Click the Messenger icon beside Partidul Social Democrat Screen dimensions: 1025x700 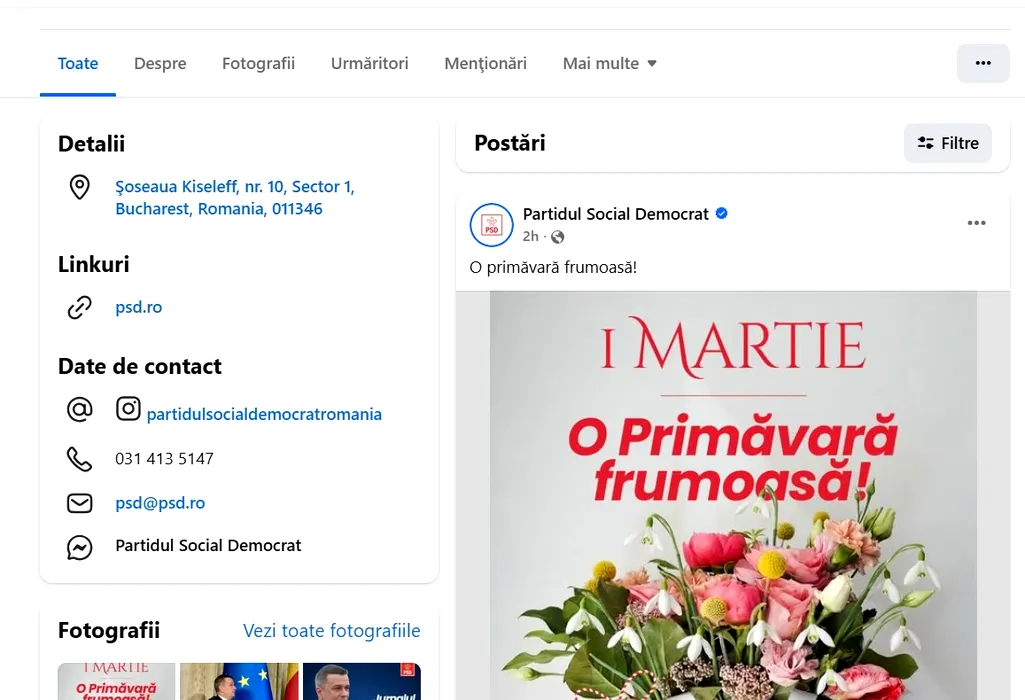(x=79, y=547)
